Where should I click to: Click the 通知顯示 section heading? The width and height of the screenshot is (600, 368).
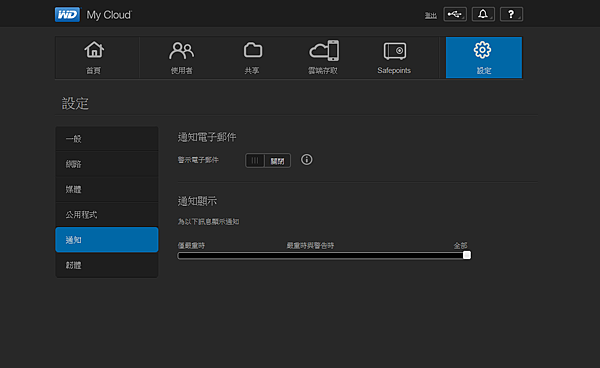(x=197, y=201)
